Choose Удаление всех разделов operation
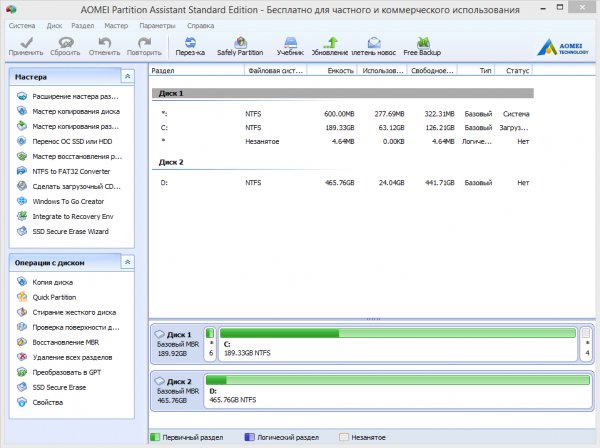 (64, 357)
